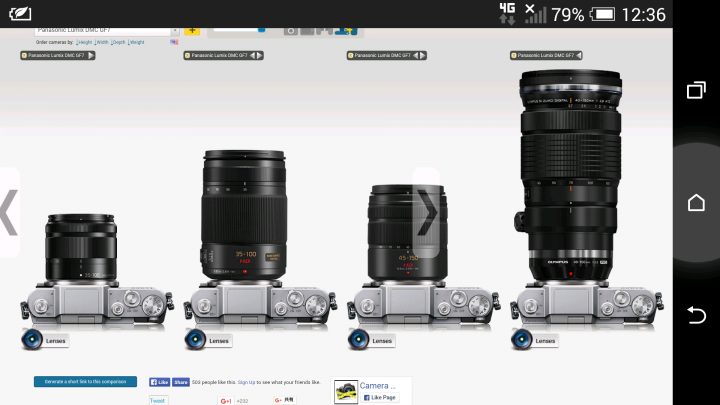Open Lenses for the Olympus lens camera

point(535,340)
